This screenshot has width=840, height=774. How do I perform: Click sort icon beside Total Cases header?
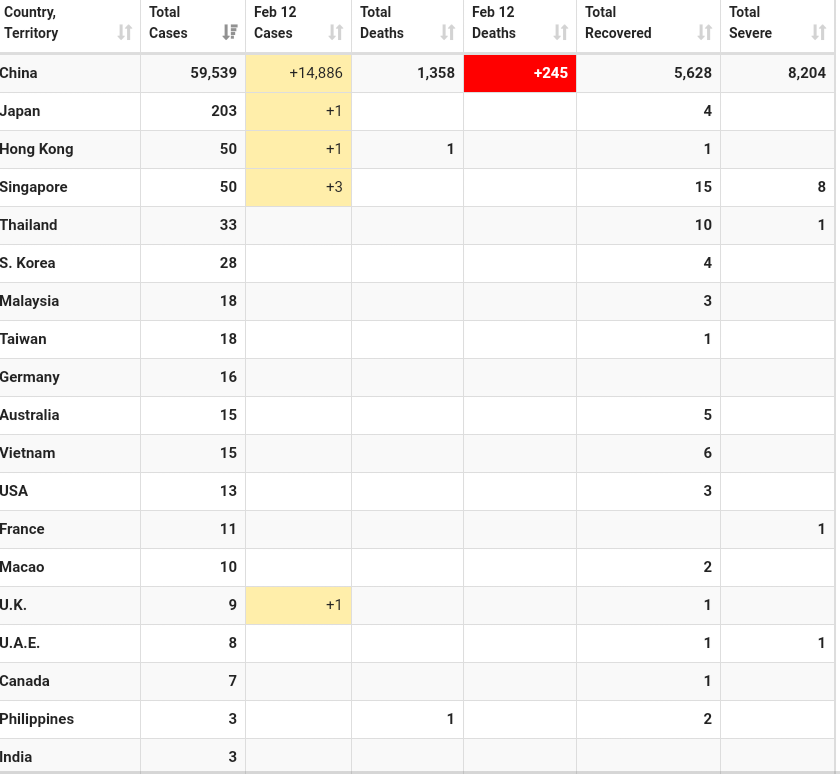230,33
